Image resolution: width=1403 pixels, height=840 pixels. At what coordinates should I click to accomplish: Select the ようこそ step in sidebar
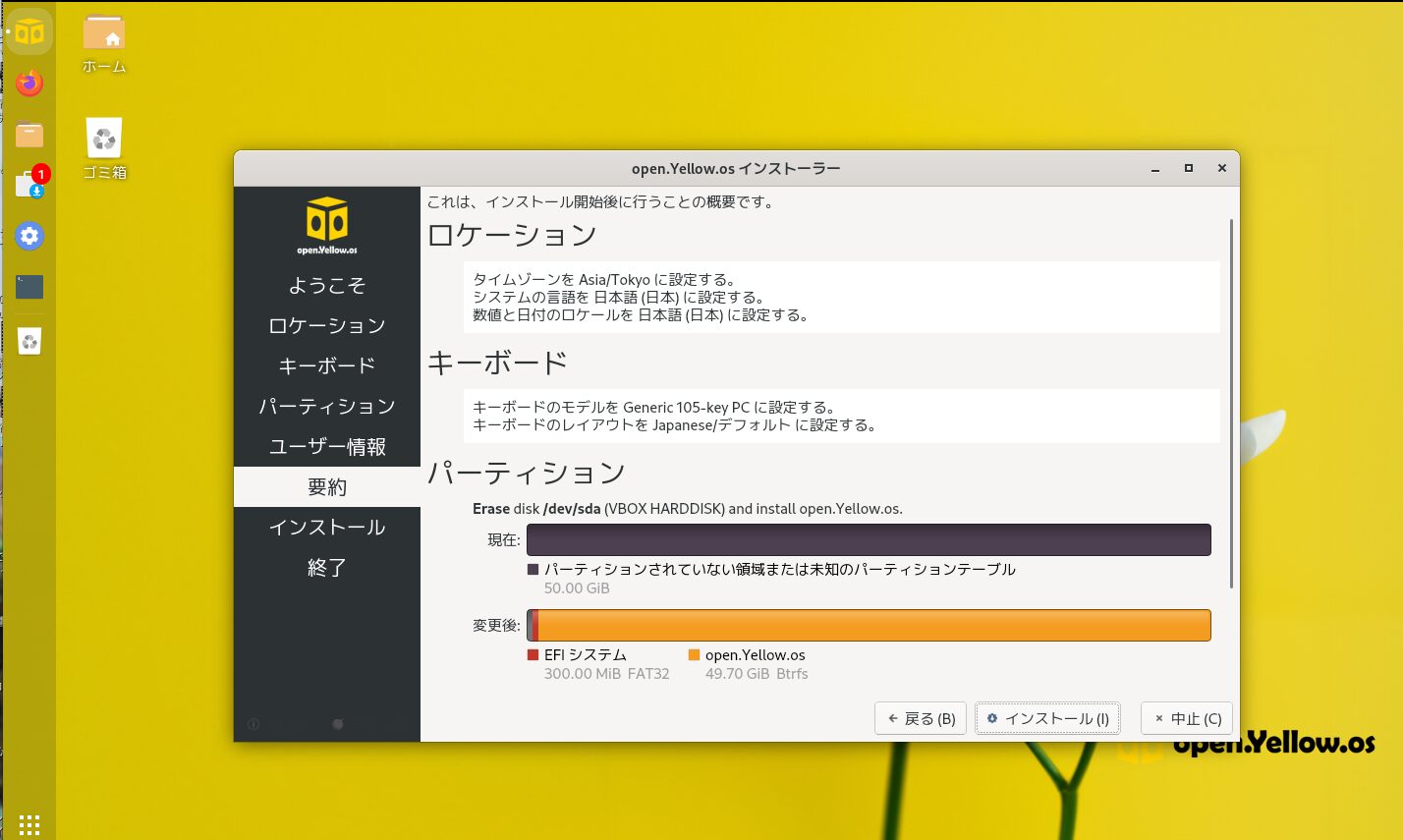point(327,286)
